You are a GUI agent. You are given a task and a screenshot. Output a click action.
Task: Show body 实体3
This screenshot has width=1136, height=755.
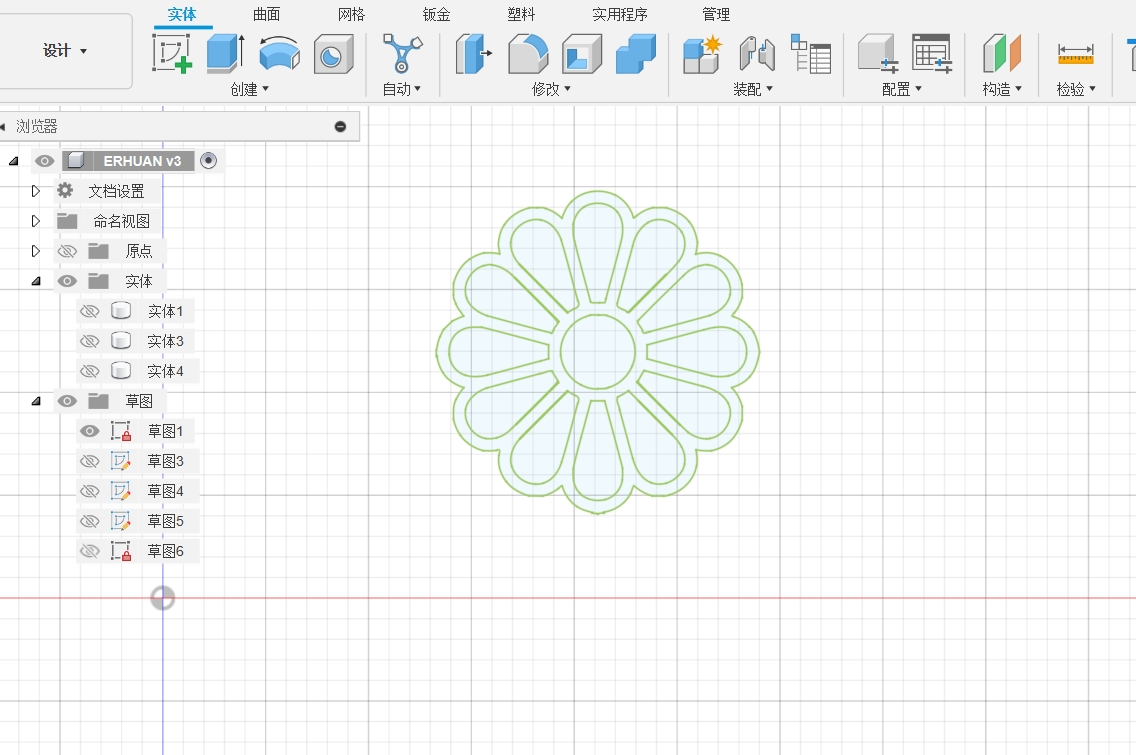(89, 341)
